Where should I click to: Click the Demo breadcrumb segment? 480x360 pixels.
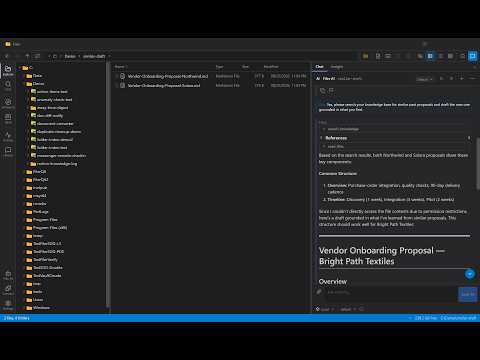pos(70,56)
